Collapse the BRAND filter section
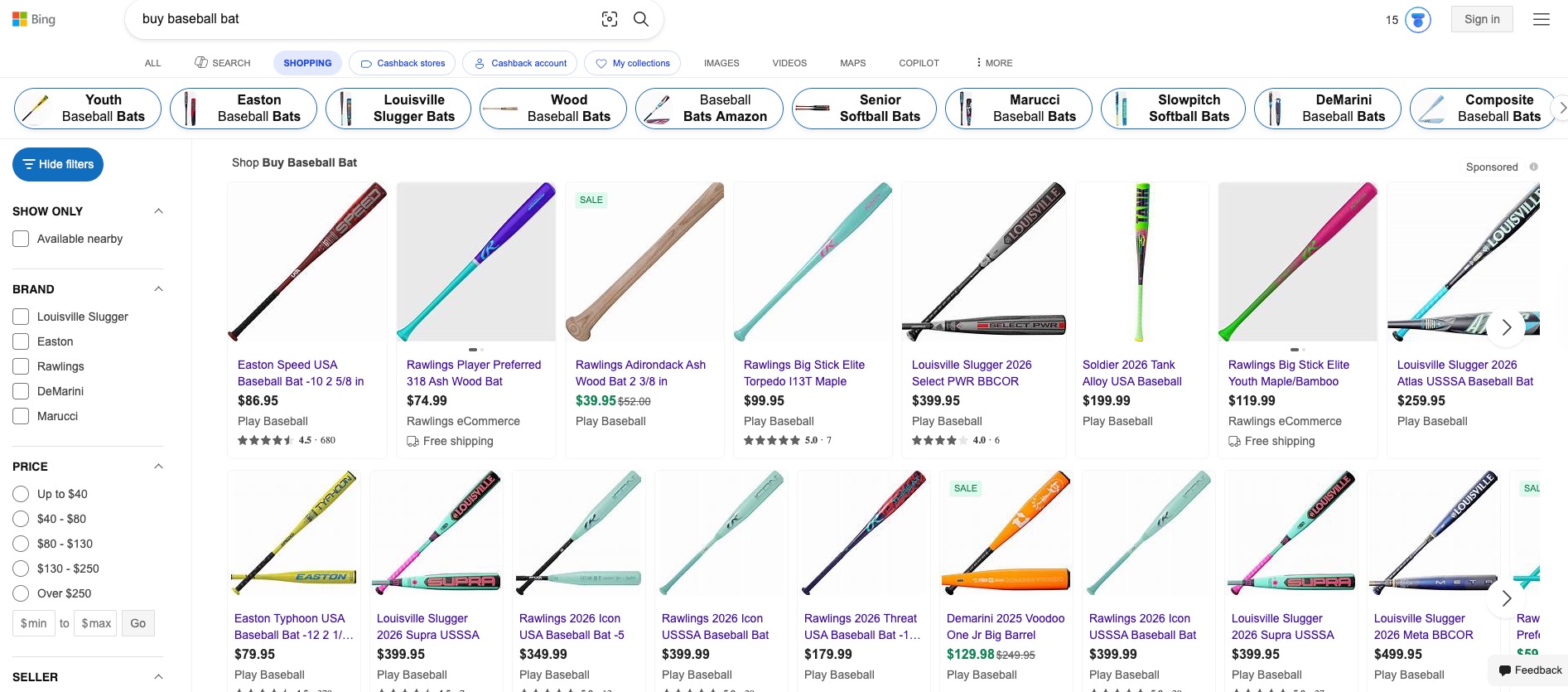Screen dimensions: 1568x692 (x=158, y=288)
